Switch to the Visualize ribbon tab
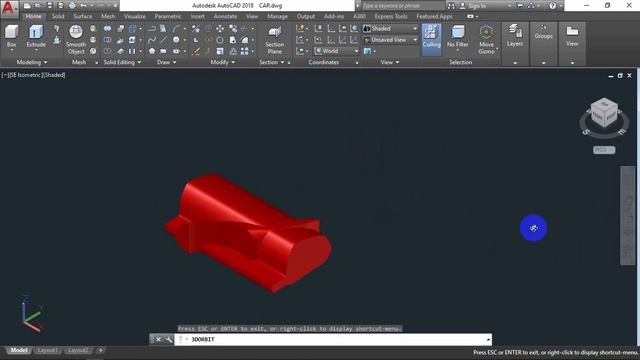Image resolution: width=640 pixels, height=360 pixels. pos(134,16)
